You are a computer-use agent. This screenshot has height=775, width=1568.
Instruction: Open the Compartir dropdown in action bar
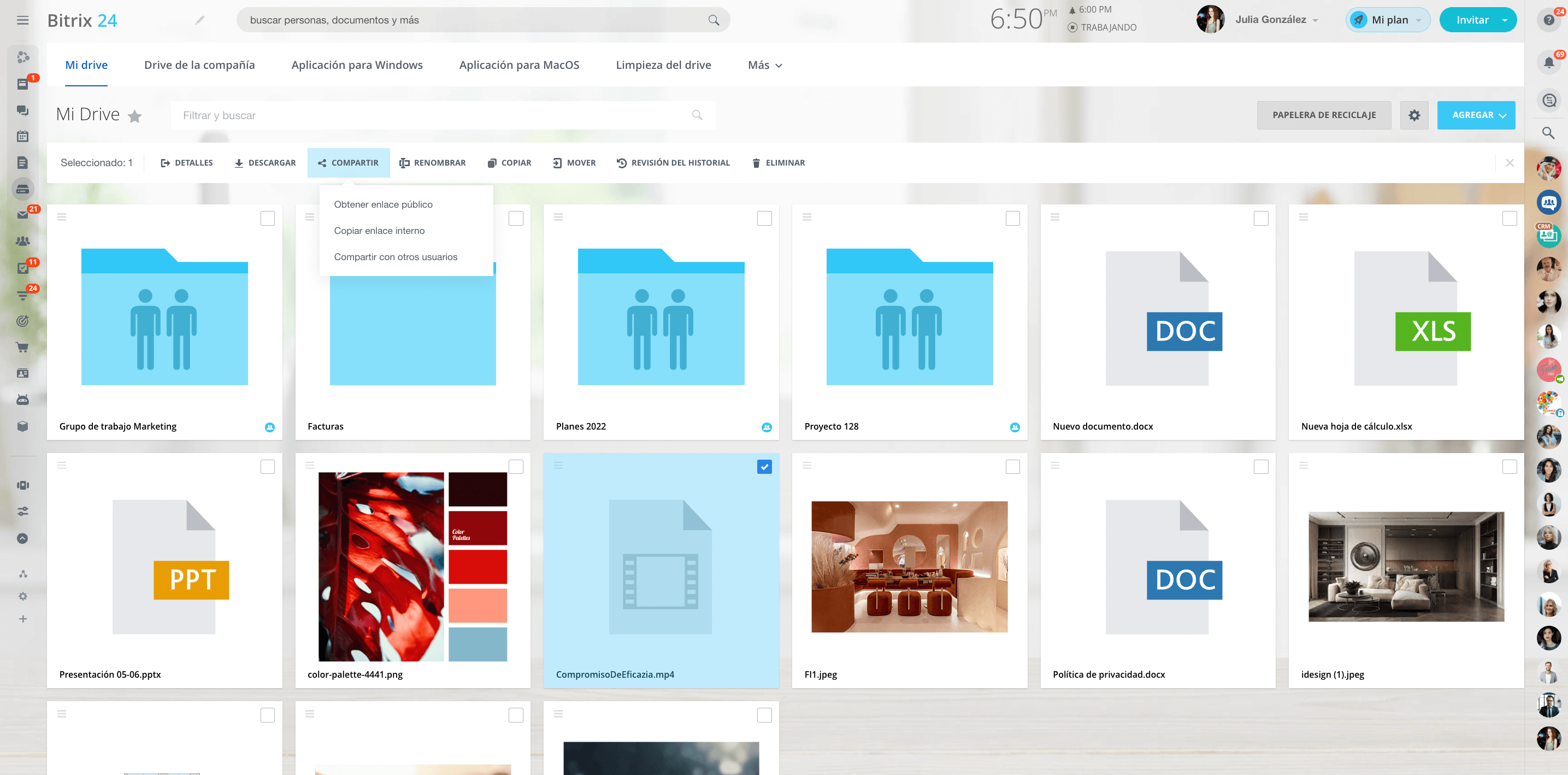[x=349, y=162]
